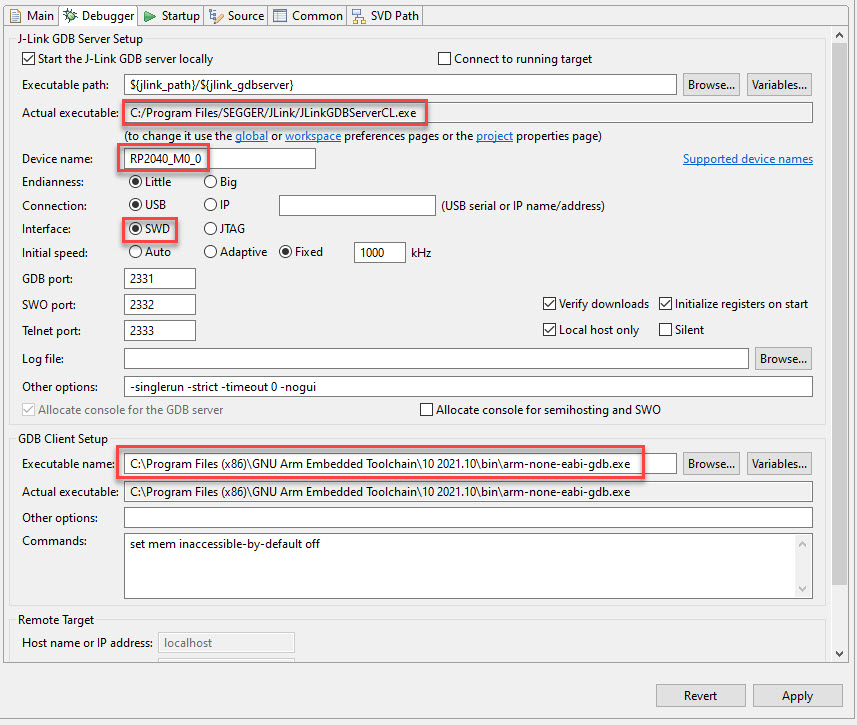857x725 pixels.
Task: Click Variables for GDB client executable
Action: point(778,464)
